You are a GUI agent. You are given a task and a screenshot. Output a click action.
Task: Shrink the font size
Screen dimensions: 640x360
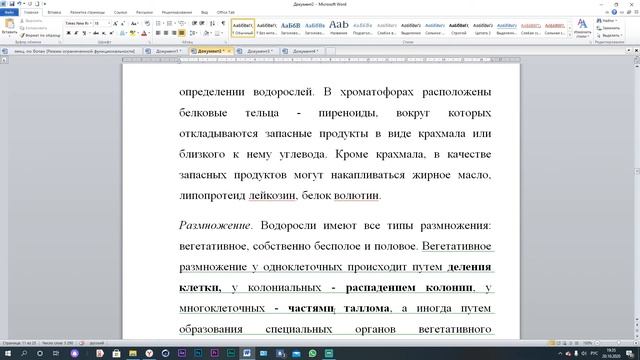pyautogui.click(x=123, y=24)
